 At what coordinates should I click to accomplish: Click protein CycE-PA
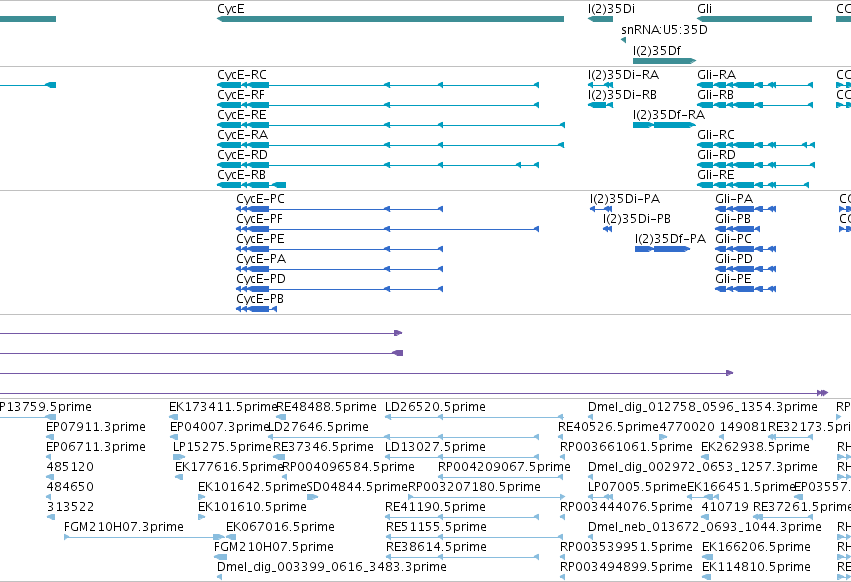pos(340,269)
